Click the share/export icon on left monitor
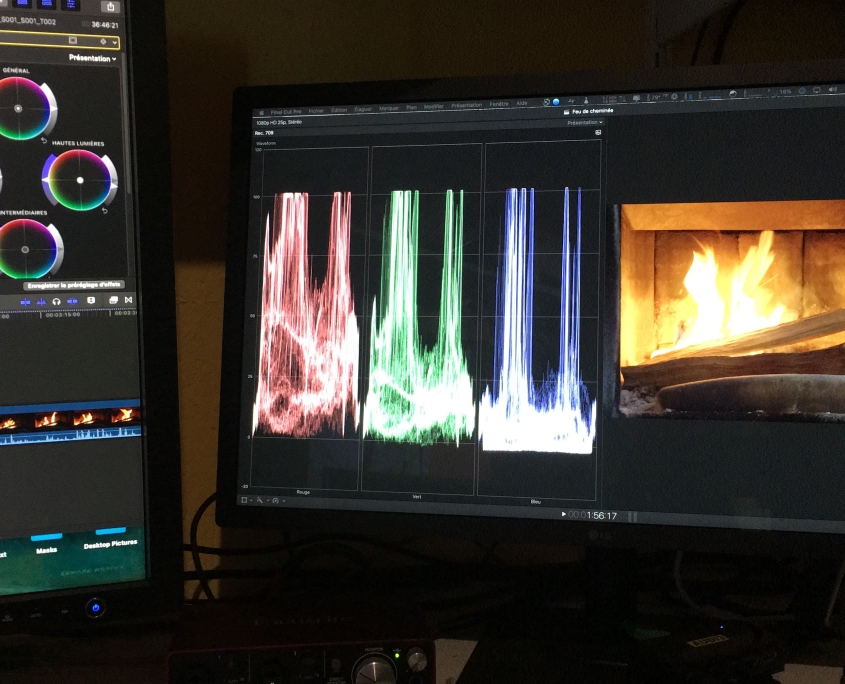This screenshot has height=684, width=845. point(110,6)
